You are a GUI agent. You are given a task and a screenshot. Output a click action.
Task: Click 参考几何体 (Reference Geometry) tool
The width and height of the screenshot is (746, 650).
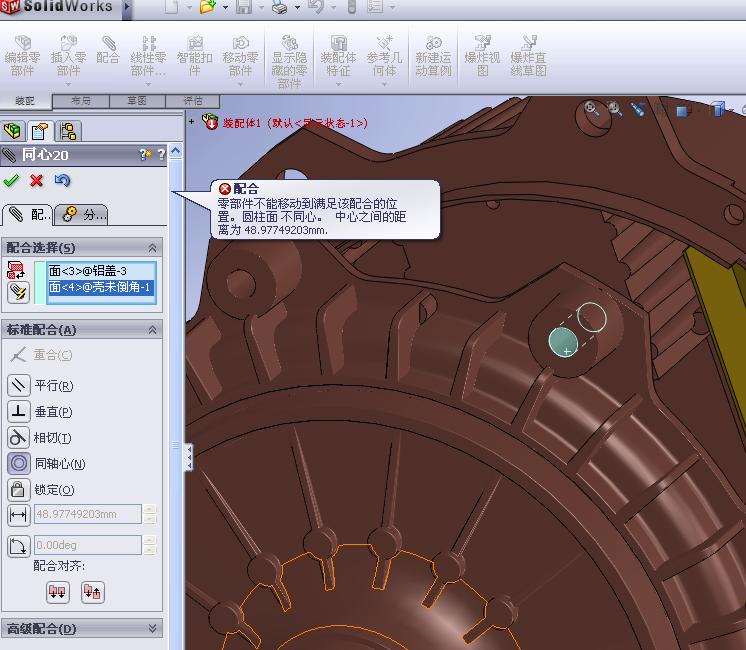click(384, 56)
